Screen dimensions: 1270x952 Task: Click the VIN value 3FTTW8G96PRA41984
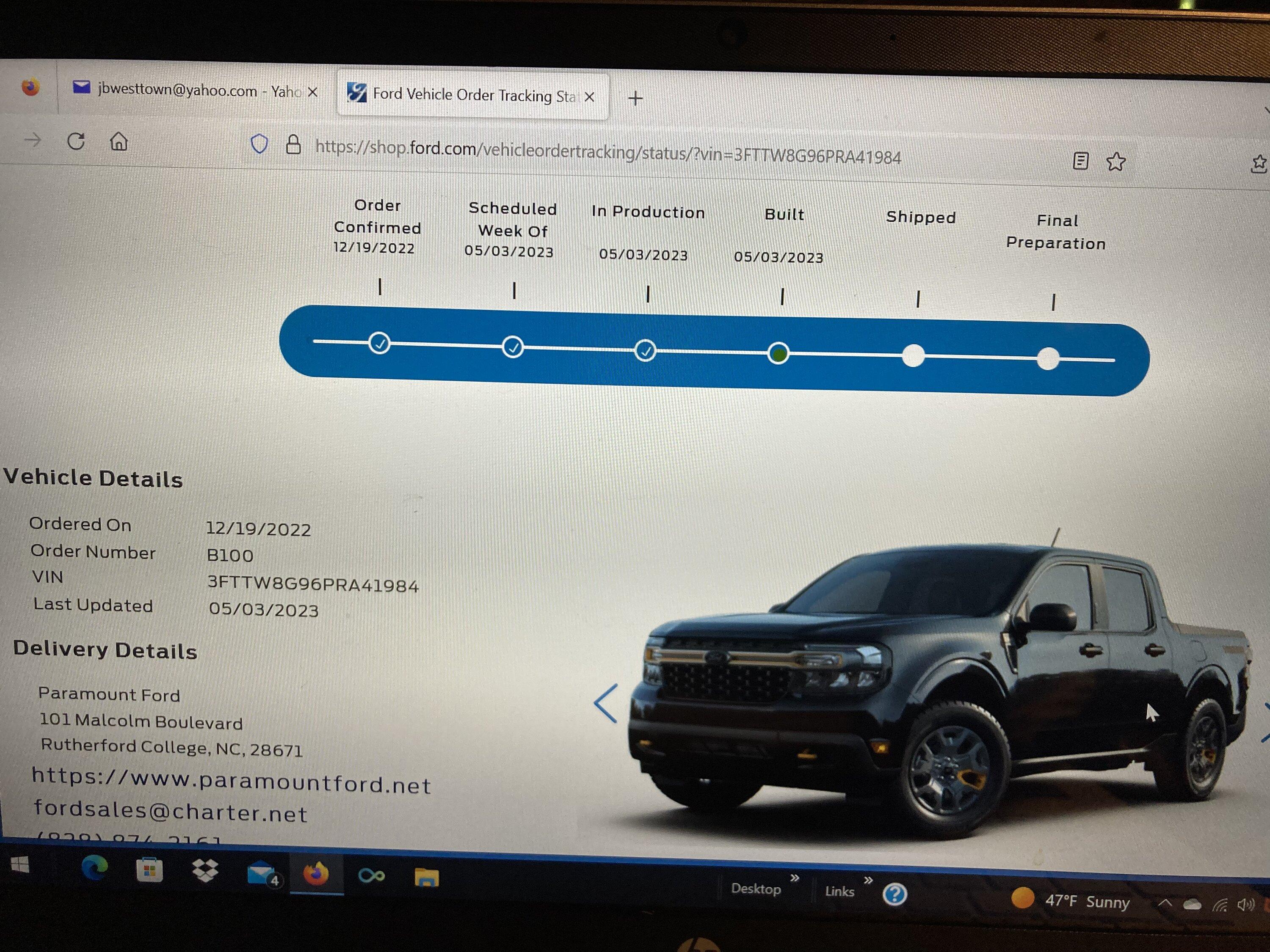(313, 583)
